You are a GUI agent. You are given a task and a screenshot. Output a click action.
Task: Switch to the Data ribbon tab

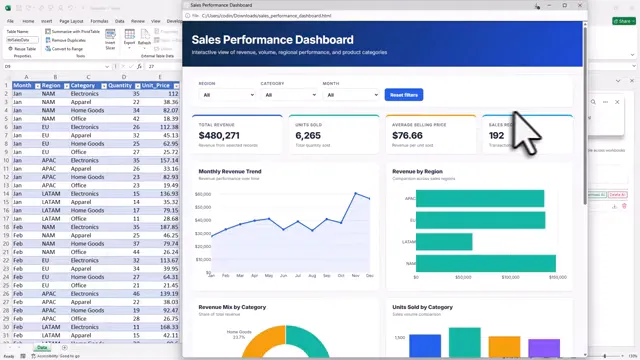pos(120,21)
